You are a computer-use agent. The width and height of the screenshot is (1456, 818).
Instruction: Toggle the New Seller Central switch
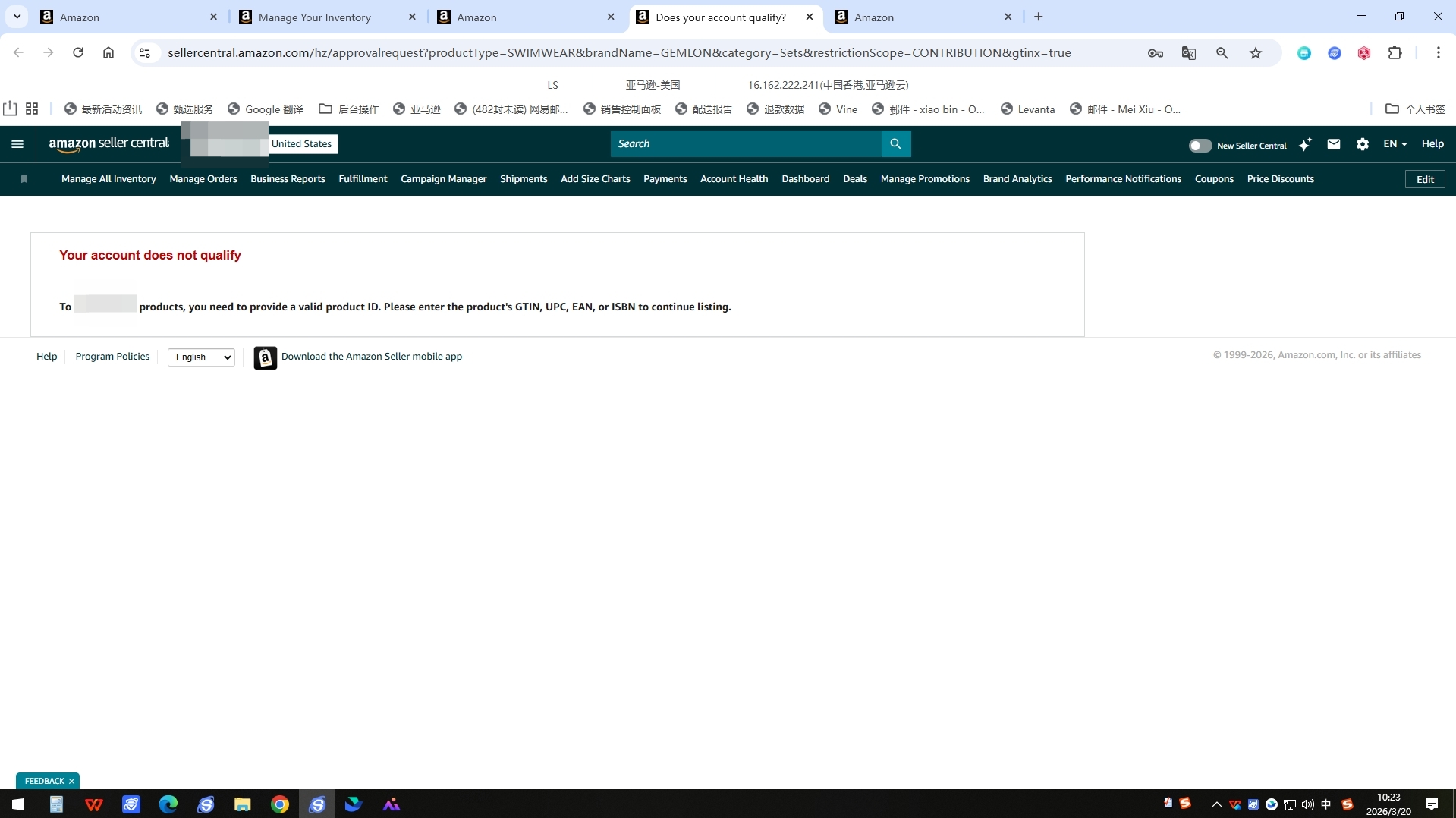point(1200,146)
